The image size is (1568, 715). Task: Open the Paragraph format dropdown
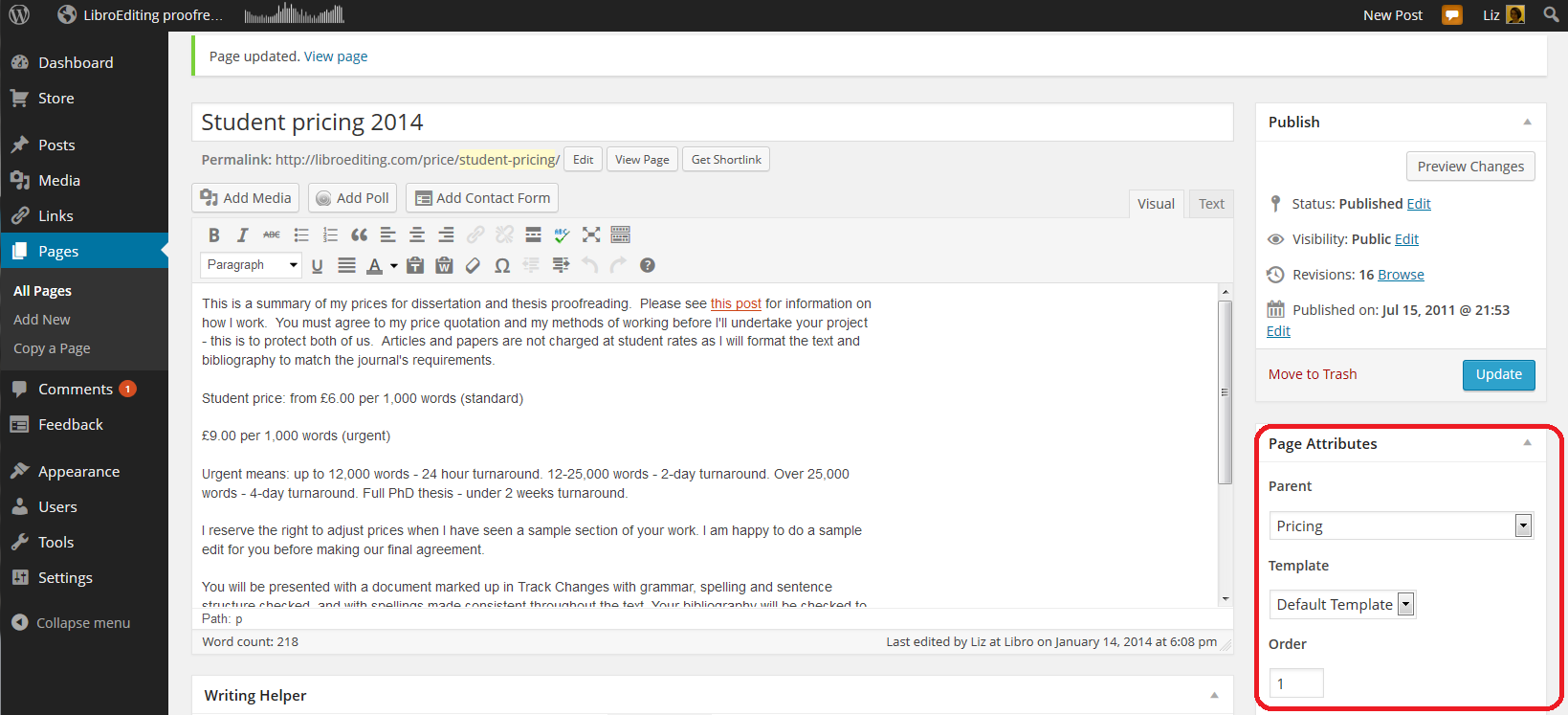pos(252,265)
